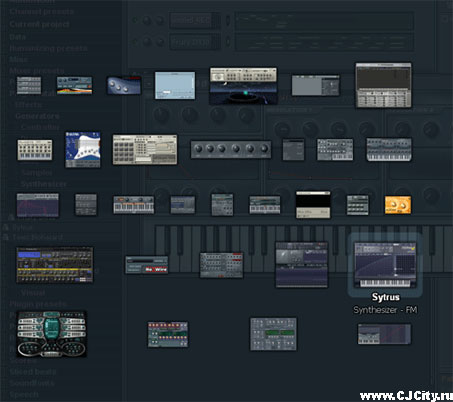The image size is (453, 402).
Task: Pick the plugin with rainbow spectrum display
Action: coord(74,85)
